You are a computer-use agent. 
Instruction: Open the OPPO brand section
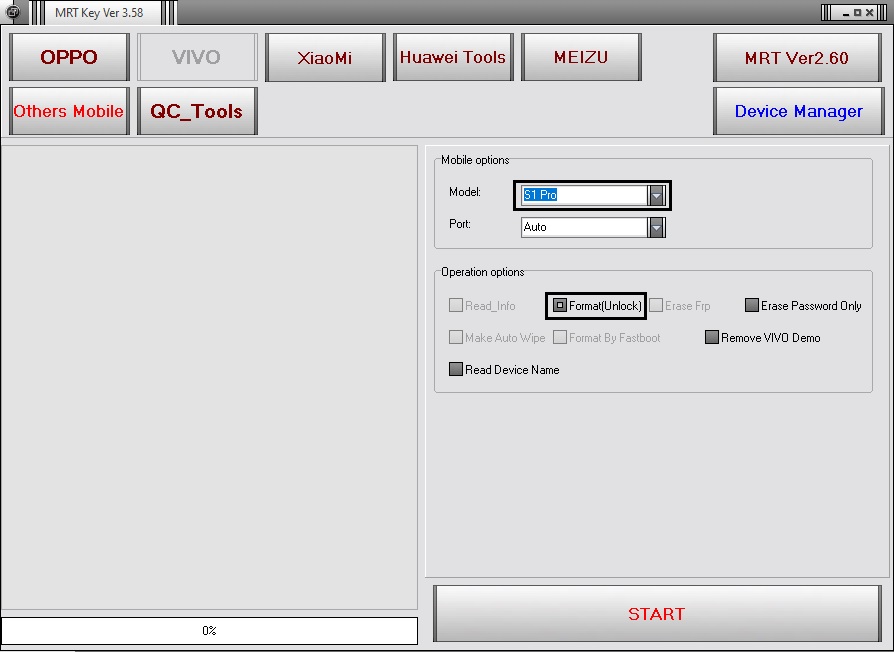pyautogui.click(x=69, y=57)
